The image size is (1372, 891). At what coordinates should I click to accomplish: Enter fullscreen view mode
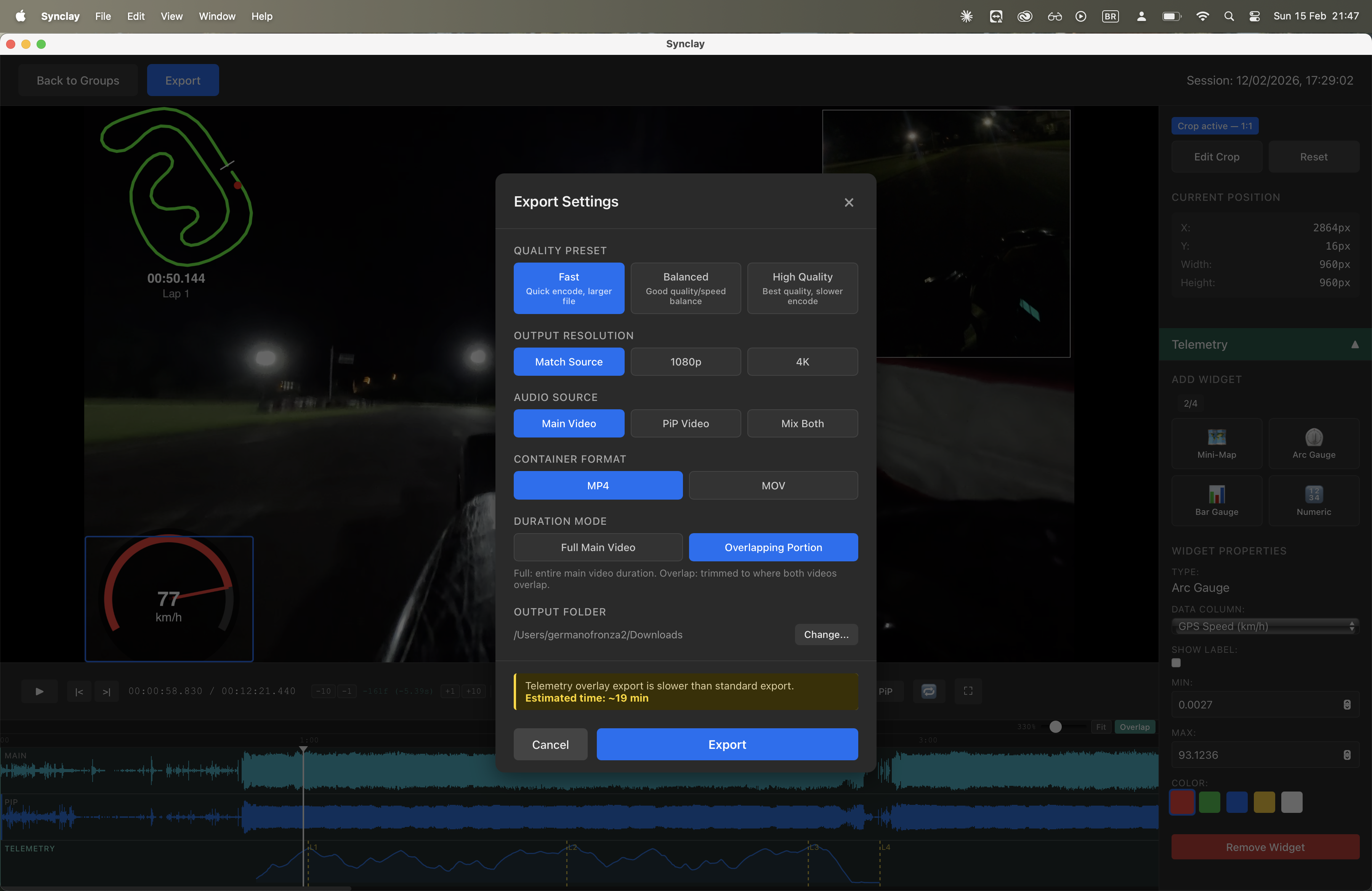pyautogui.click(x=968, y=691)
